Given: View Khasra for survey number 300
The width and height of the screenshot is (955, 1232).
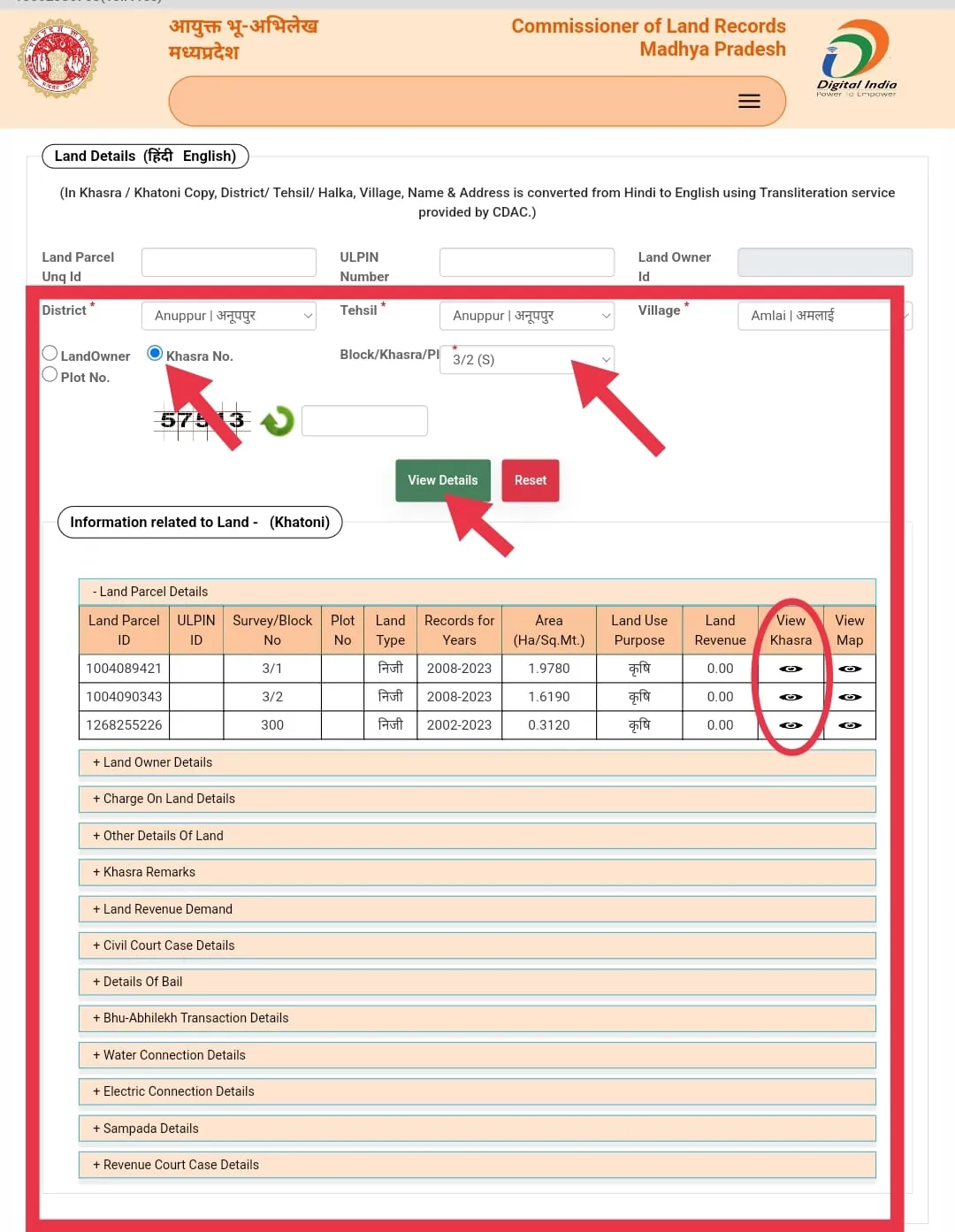Looking at the screenshot, I should pos(791,725).
